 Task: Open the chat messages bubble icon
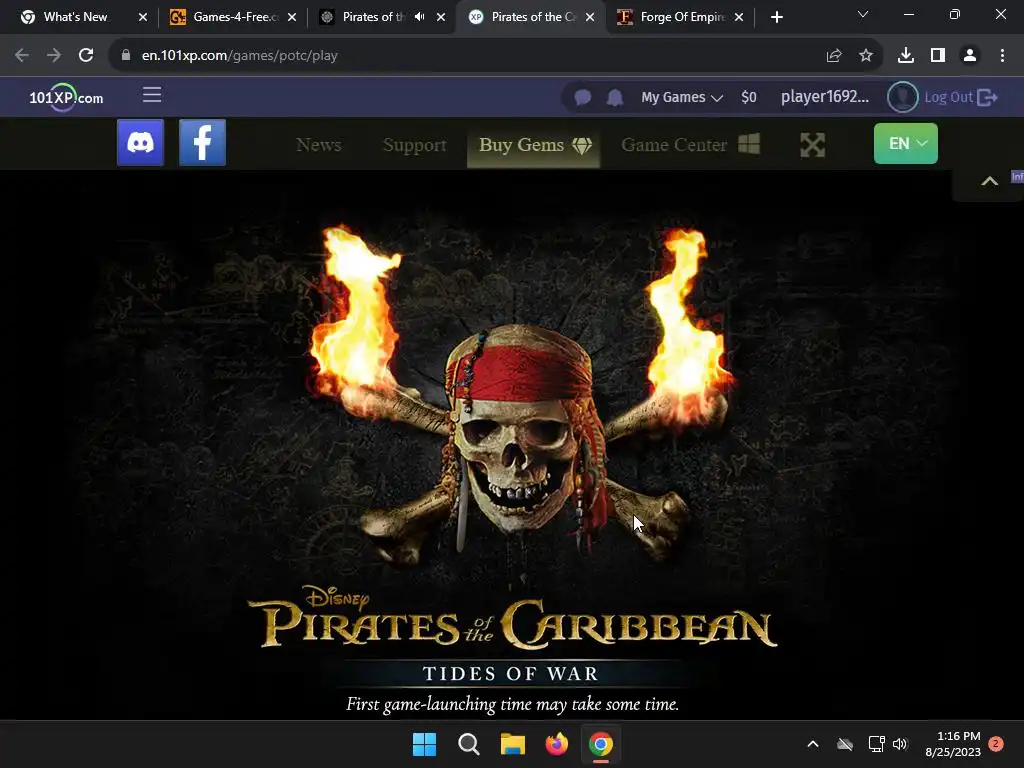[583, 97]
